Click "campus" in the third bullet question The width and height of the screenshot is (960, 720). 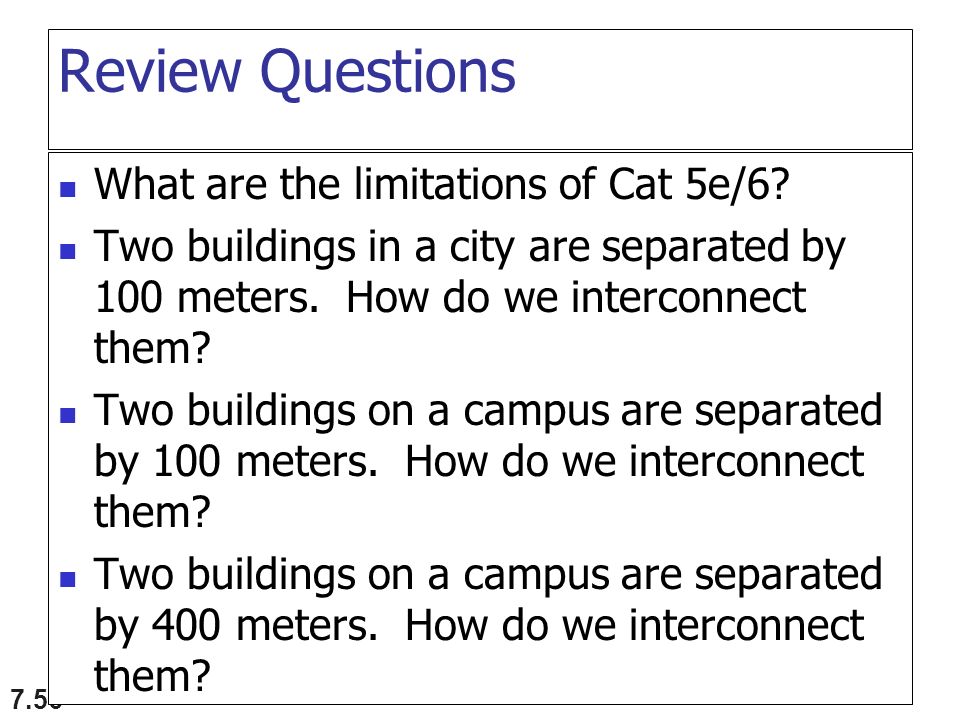click(536, 413)
